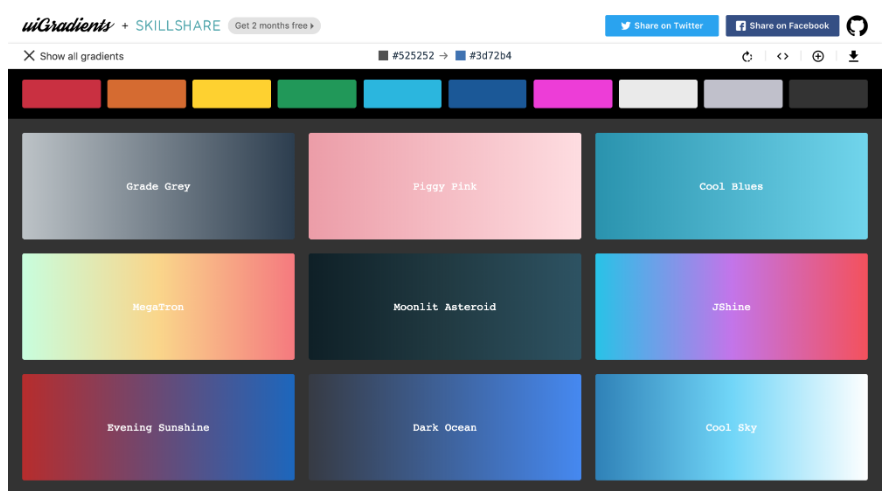Click the #525252 start color hex code

click(412, 56)
